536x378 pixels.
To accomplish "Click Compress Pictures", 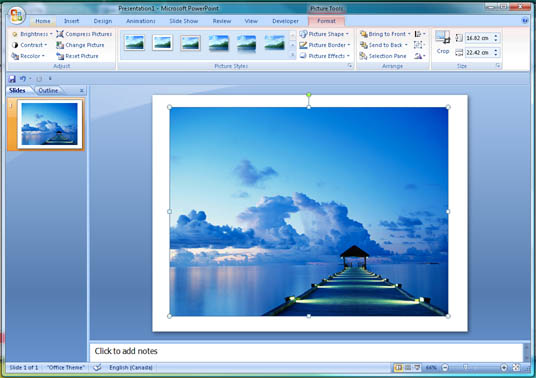I will click(x=84, y=34).
